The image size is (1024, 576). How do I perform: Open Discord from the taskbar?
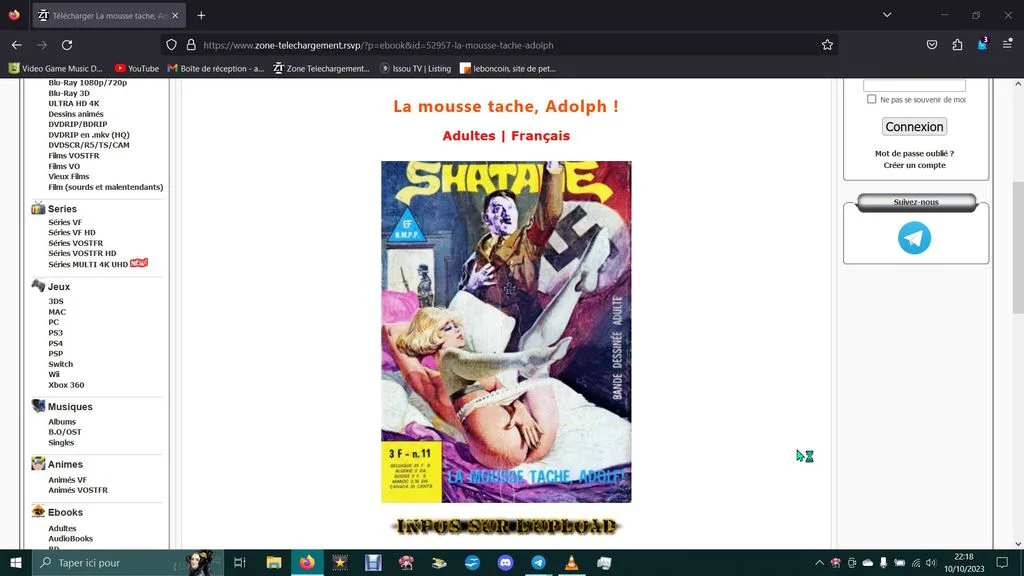505,562
